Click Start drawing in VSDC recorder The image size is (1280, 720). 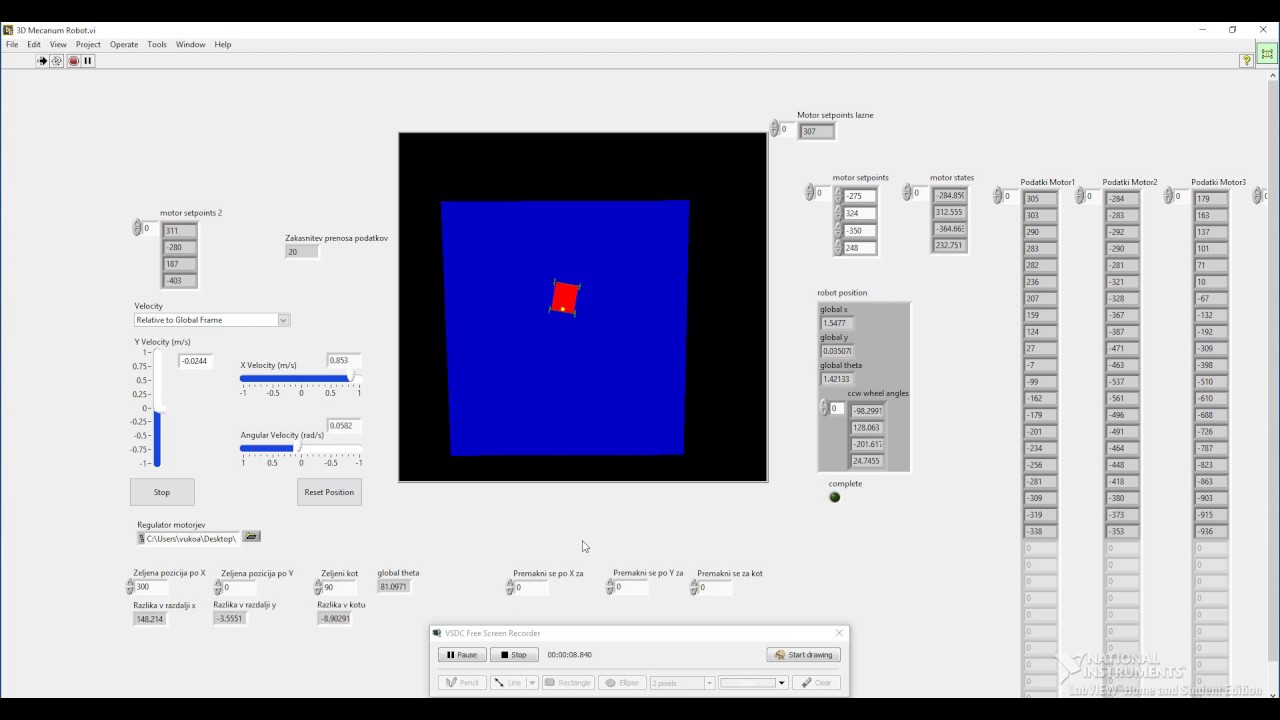point(804,655)
